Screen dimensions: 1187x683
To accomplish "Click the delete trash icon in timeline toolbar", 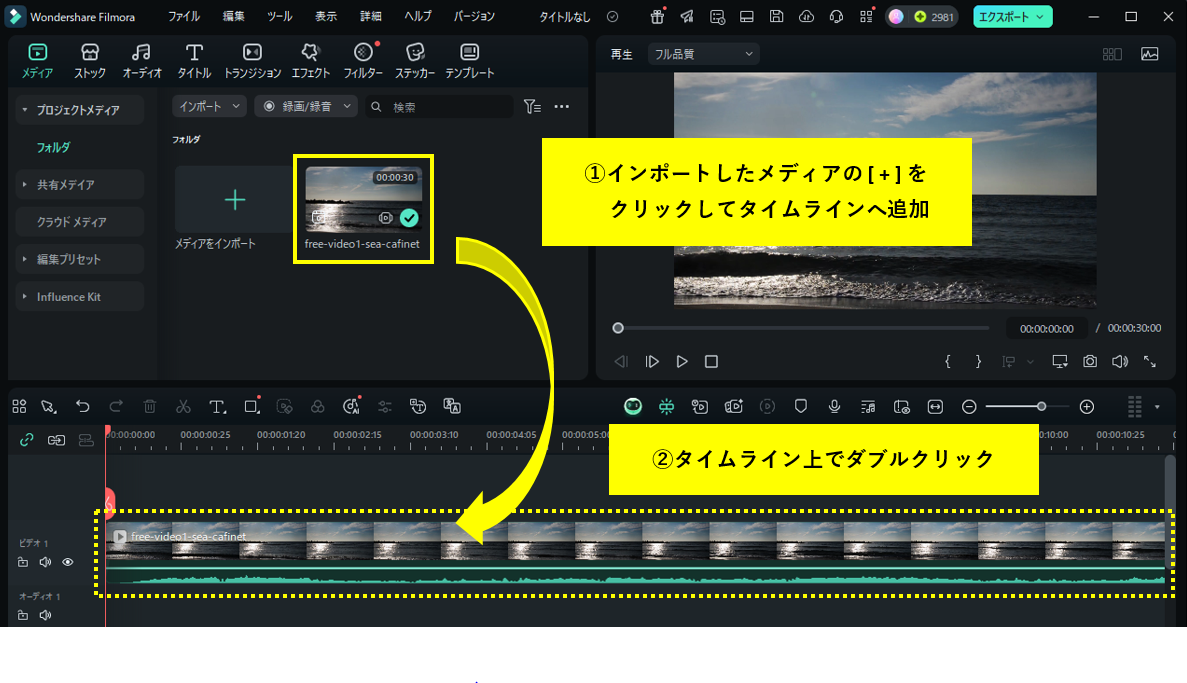I will click(150, 406).
